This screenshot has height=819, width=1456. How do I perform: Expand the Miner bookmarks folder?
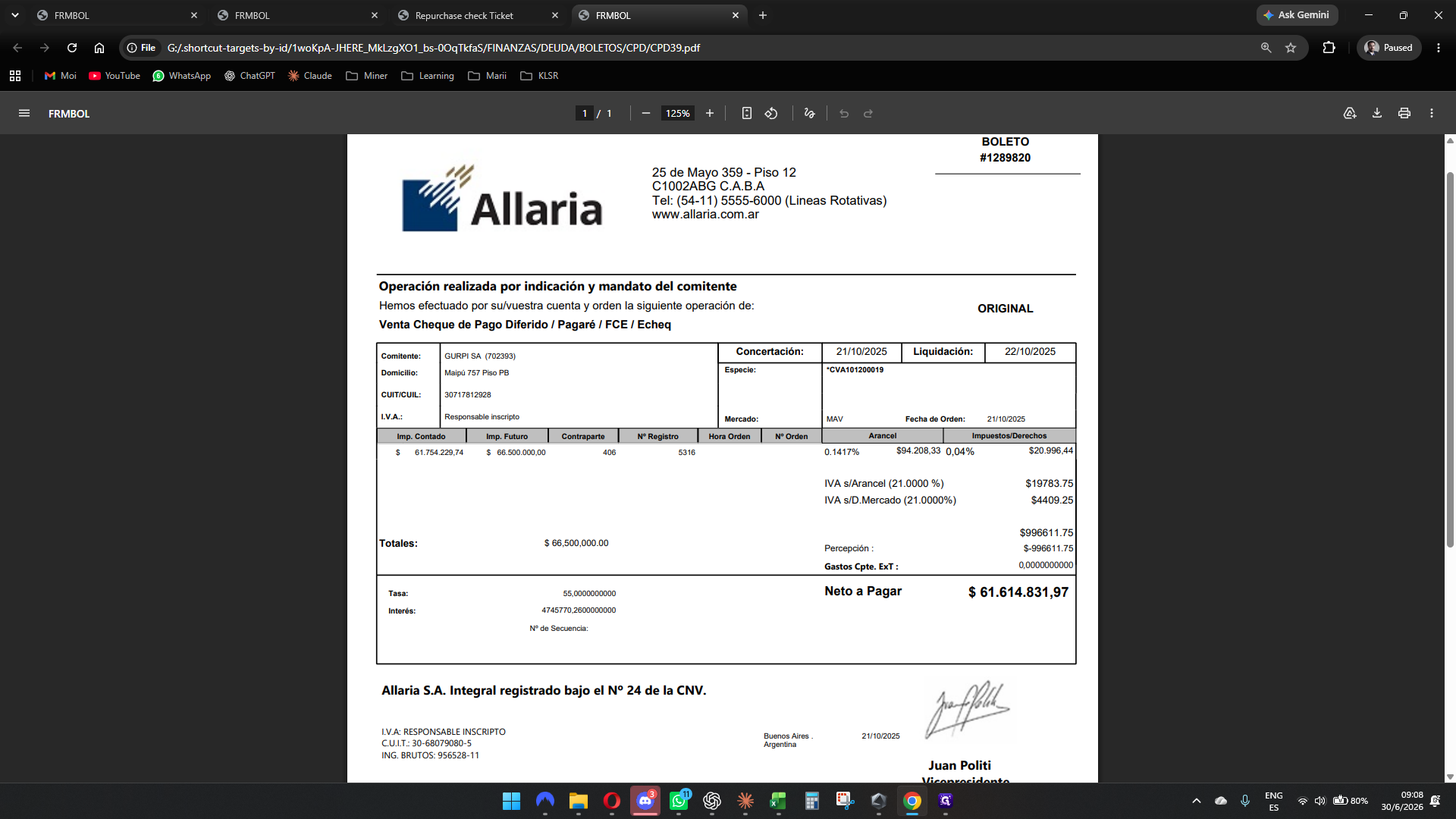tap(367, 76)
